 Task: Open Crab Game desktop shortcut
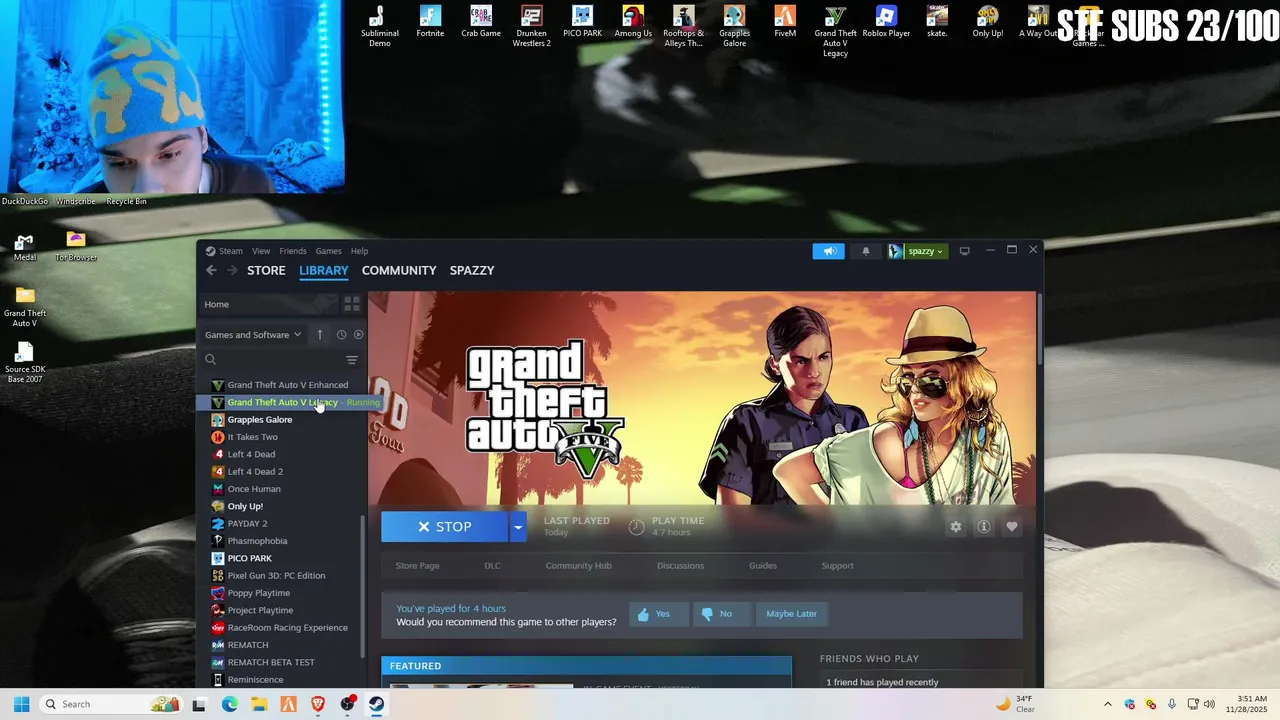481,22
